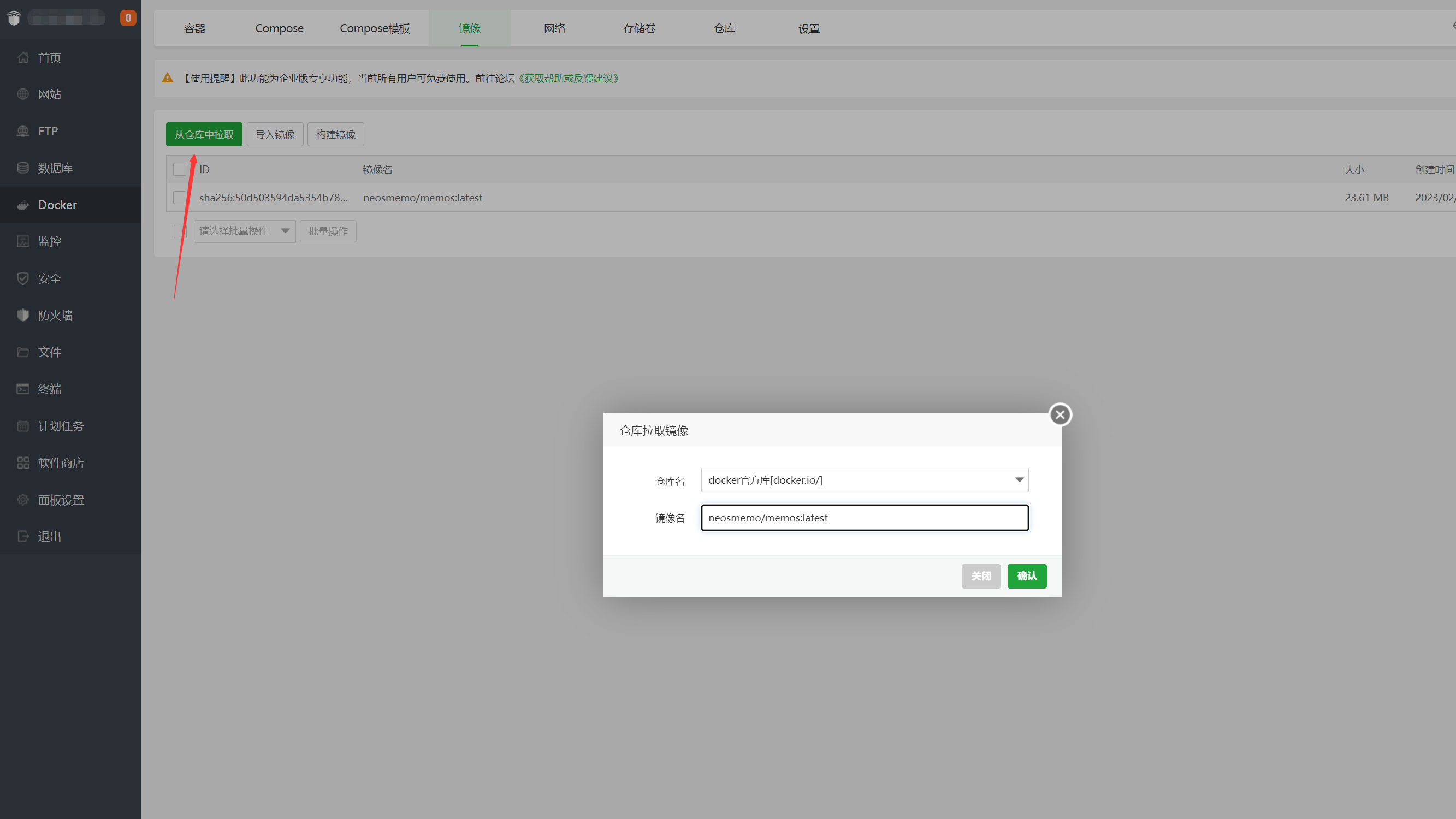
Task: Click the ID column header
Action: coord(204,170)
